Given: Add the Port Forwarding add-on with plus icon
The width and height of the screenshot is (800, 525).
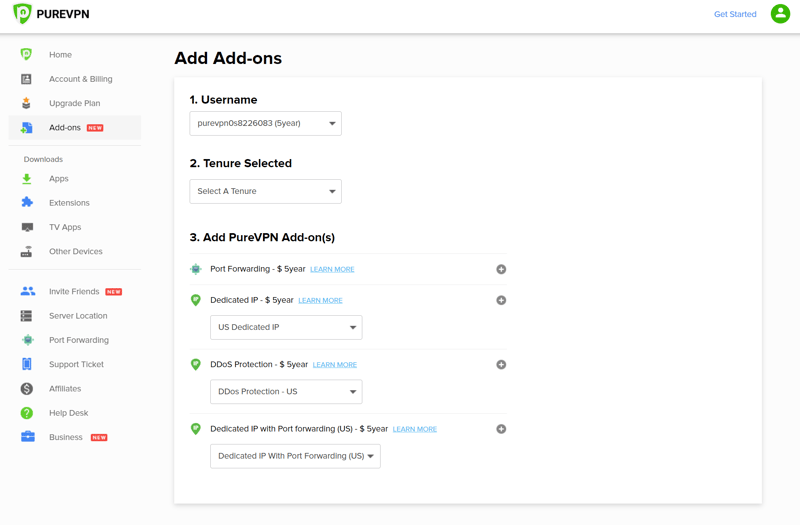Looking at the screenshot, I should click(501, 269).
